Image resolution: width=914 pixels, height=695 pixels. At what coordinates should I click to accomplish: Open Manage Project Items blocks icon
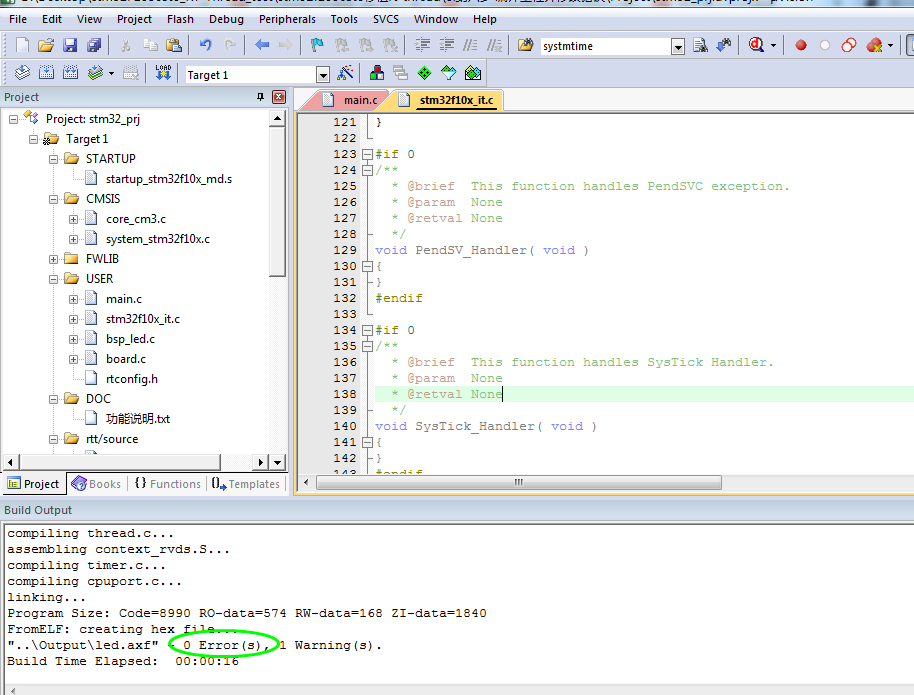coord(377,73)
